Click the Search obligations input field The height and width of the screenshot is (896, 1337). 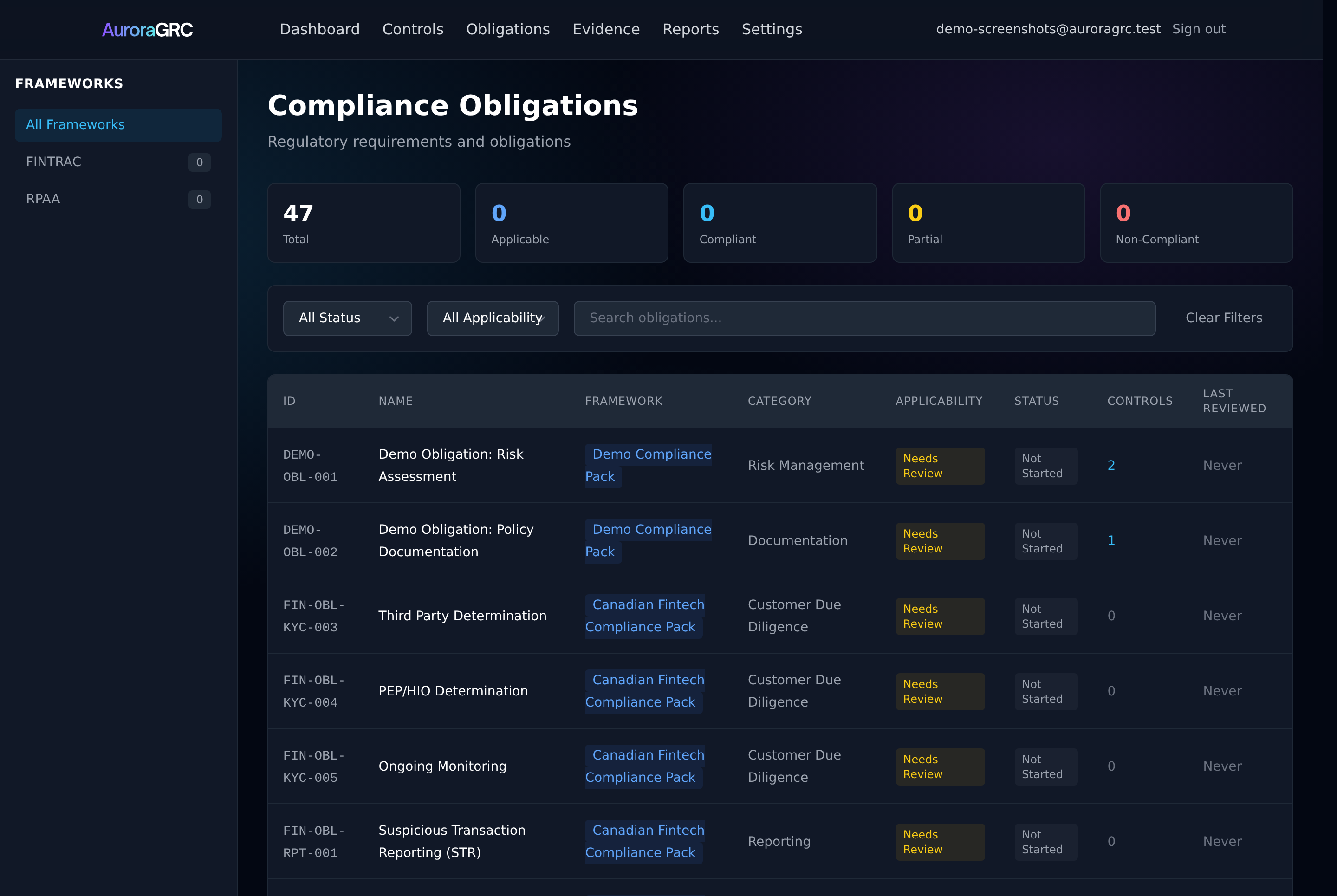pos(864,318)
